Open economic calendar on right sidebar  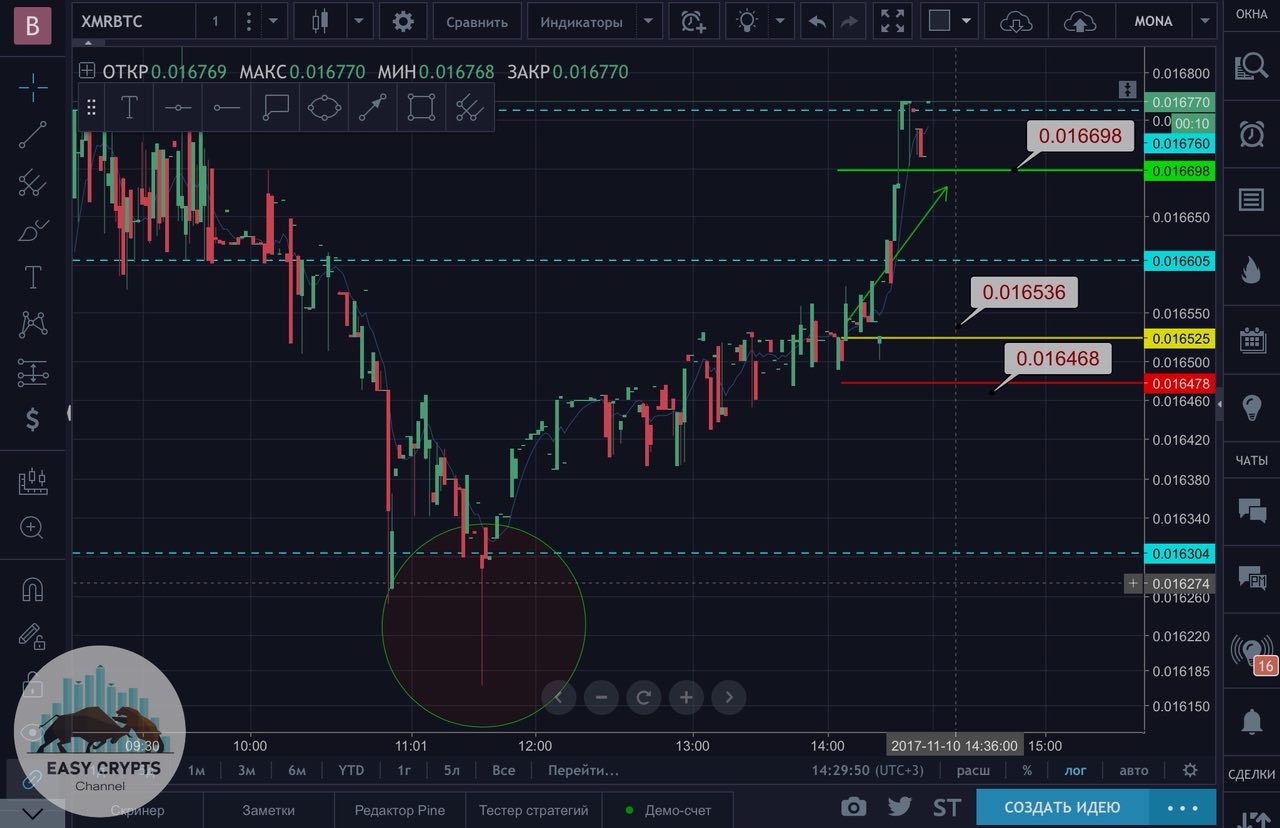tap(1251, 339)
